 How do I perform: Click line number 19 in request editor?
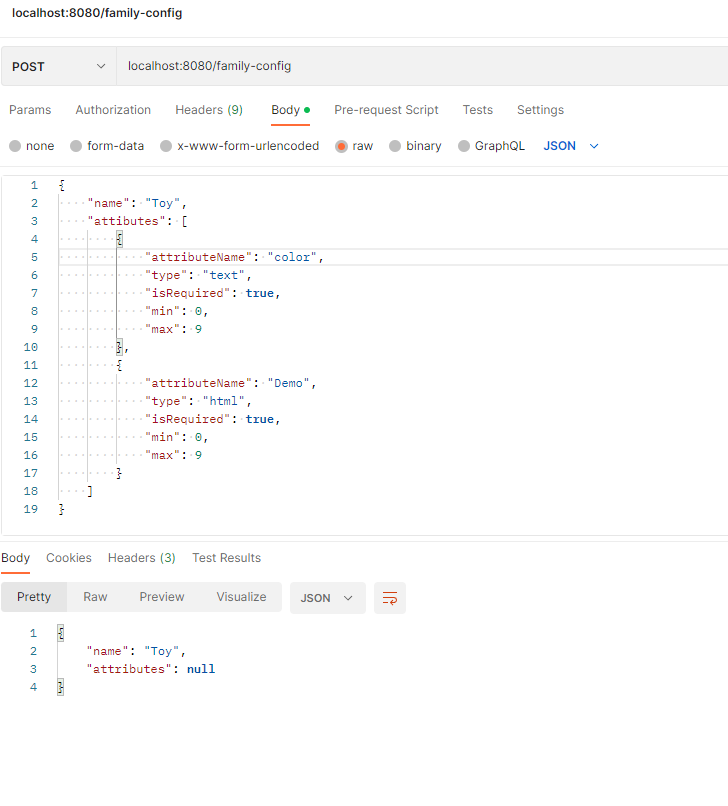(x=30, y=509)
